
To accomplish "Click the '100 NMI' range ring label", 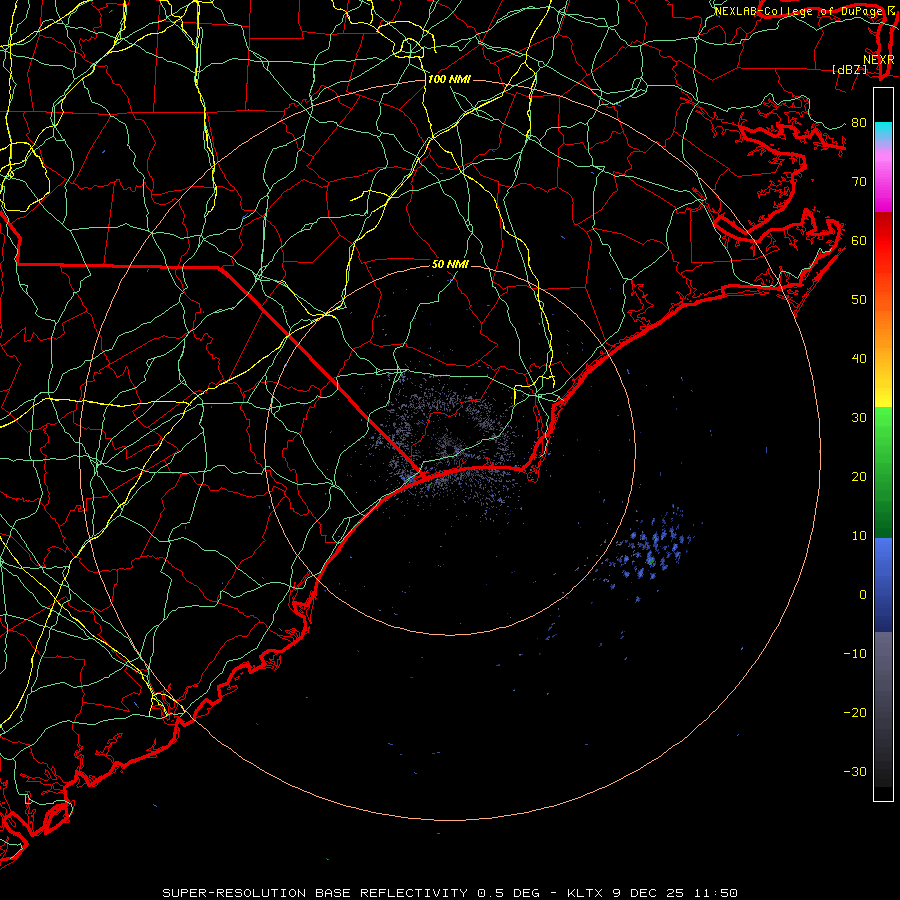I will point(449,79).
